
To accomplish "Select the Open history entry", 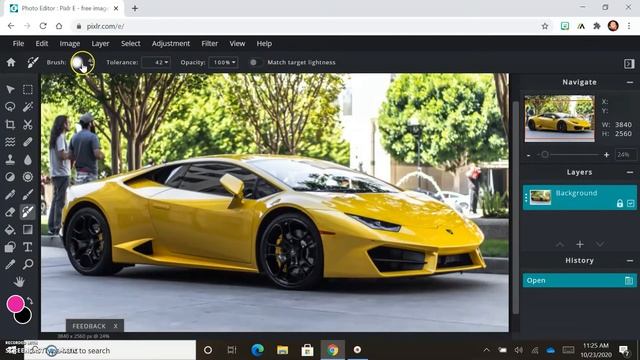I will (579, 280).
